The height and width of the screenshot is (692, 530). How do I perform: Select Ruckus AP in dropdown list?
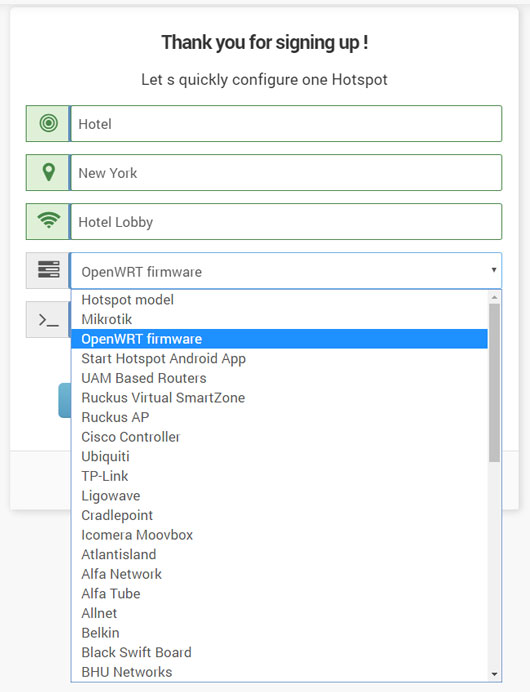pos(279,417)
